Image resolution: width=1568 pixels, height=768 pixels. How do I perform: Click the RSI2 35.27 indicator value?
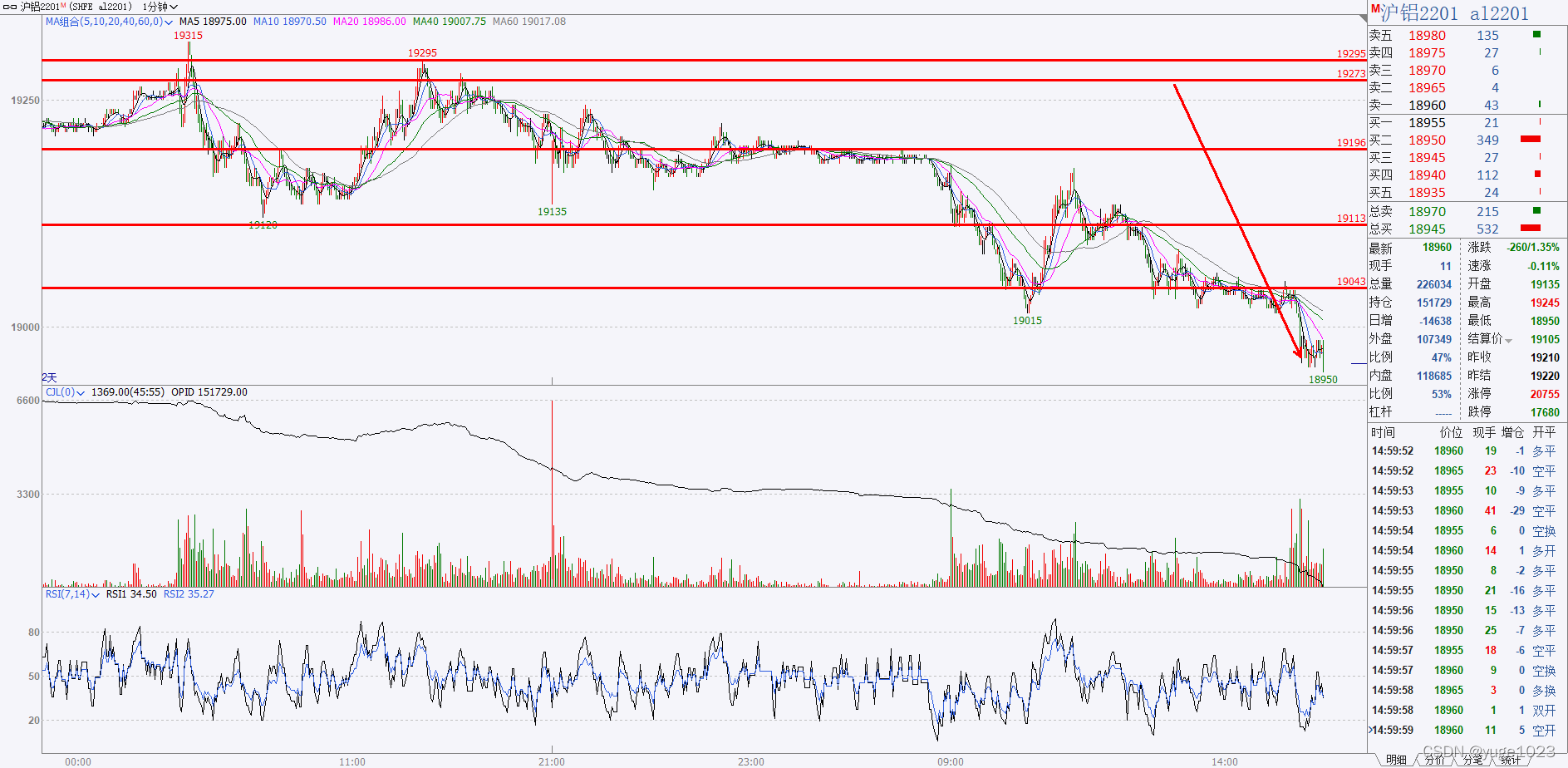pos(189,594)
